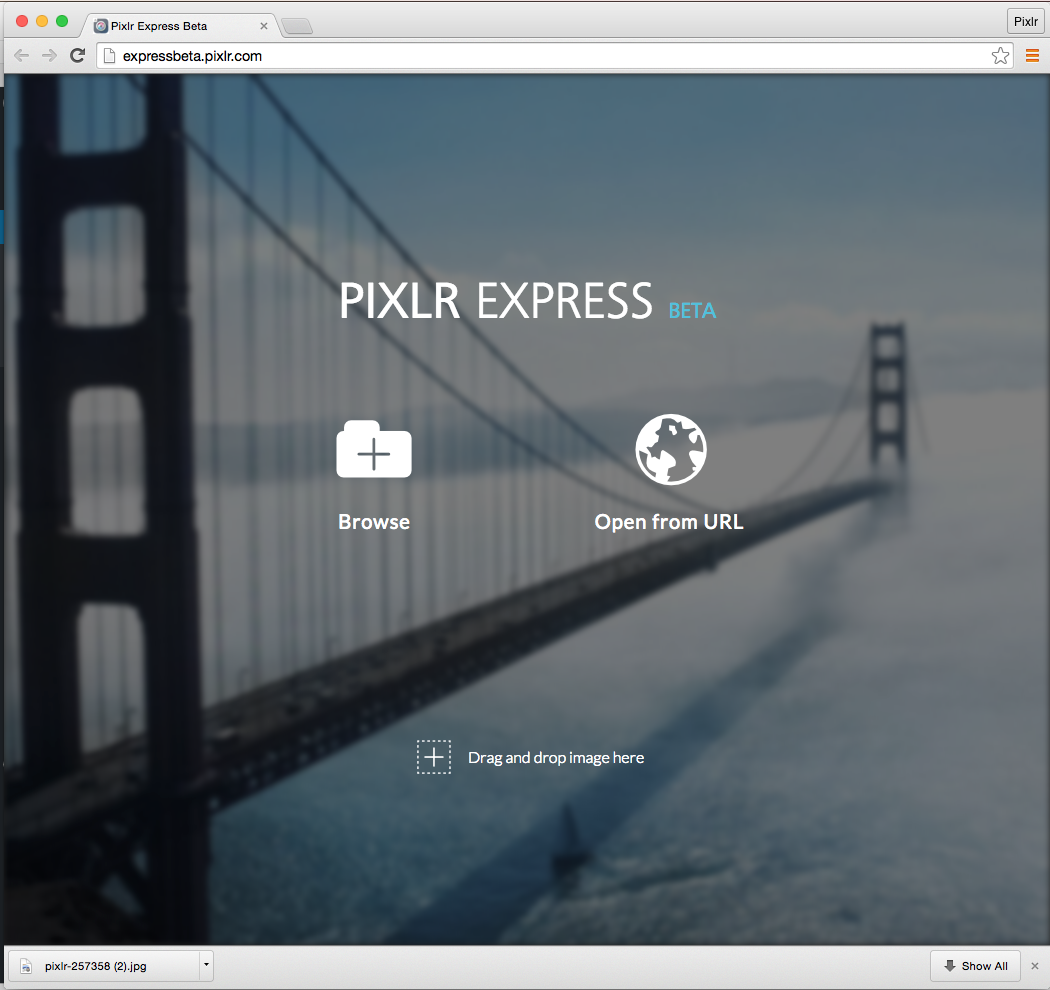Screen dimensions: 1050x990
Task: Click the Pixlr Express Beta tab favicon
Action: (x=100, y=26)
